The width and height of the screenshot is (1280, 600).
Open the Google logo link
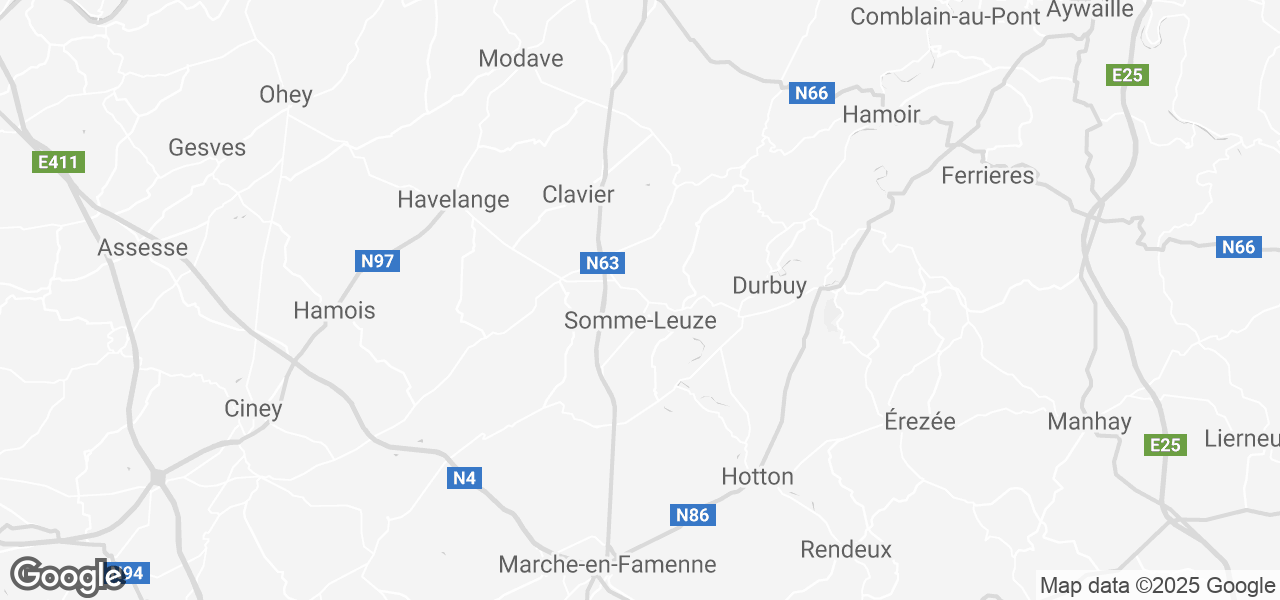(67, 576)
